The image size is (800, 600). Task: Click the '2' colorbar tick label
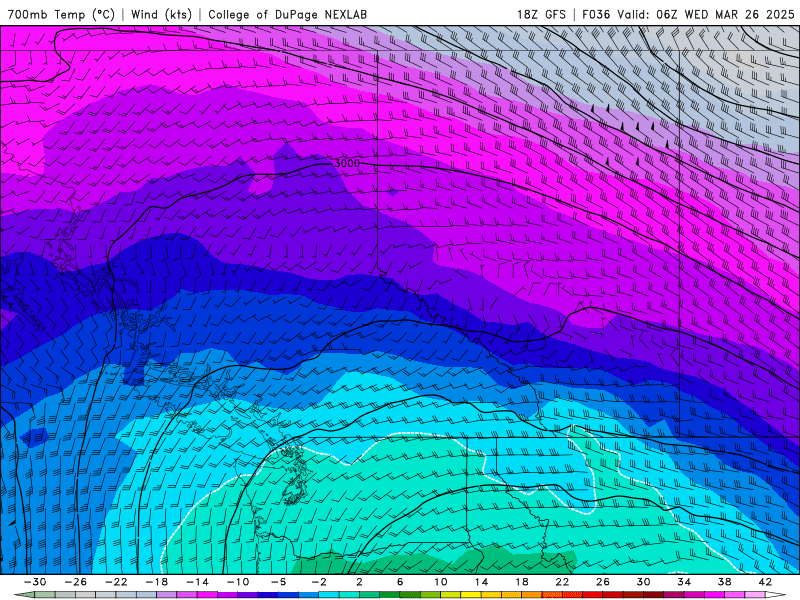pos(359,582)
